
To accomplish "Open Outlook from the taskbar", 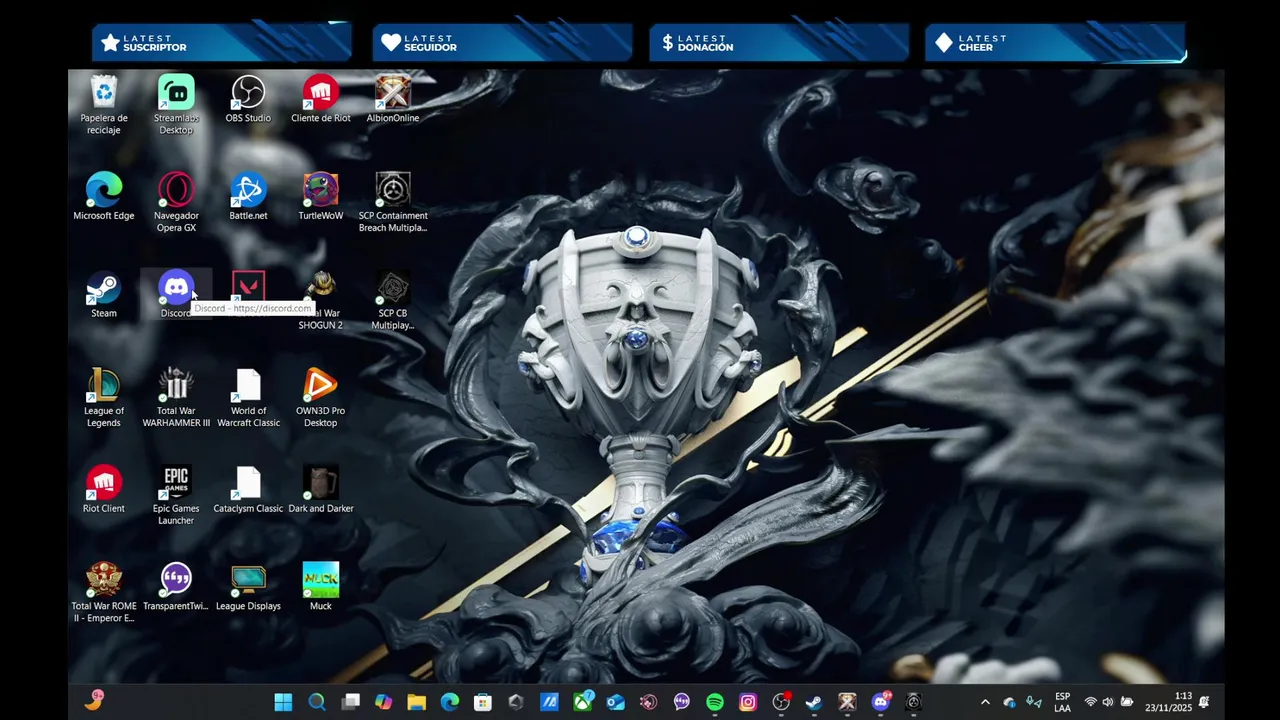I will pos(615,703).
